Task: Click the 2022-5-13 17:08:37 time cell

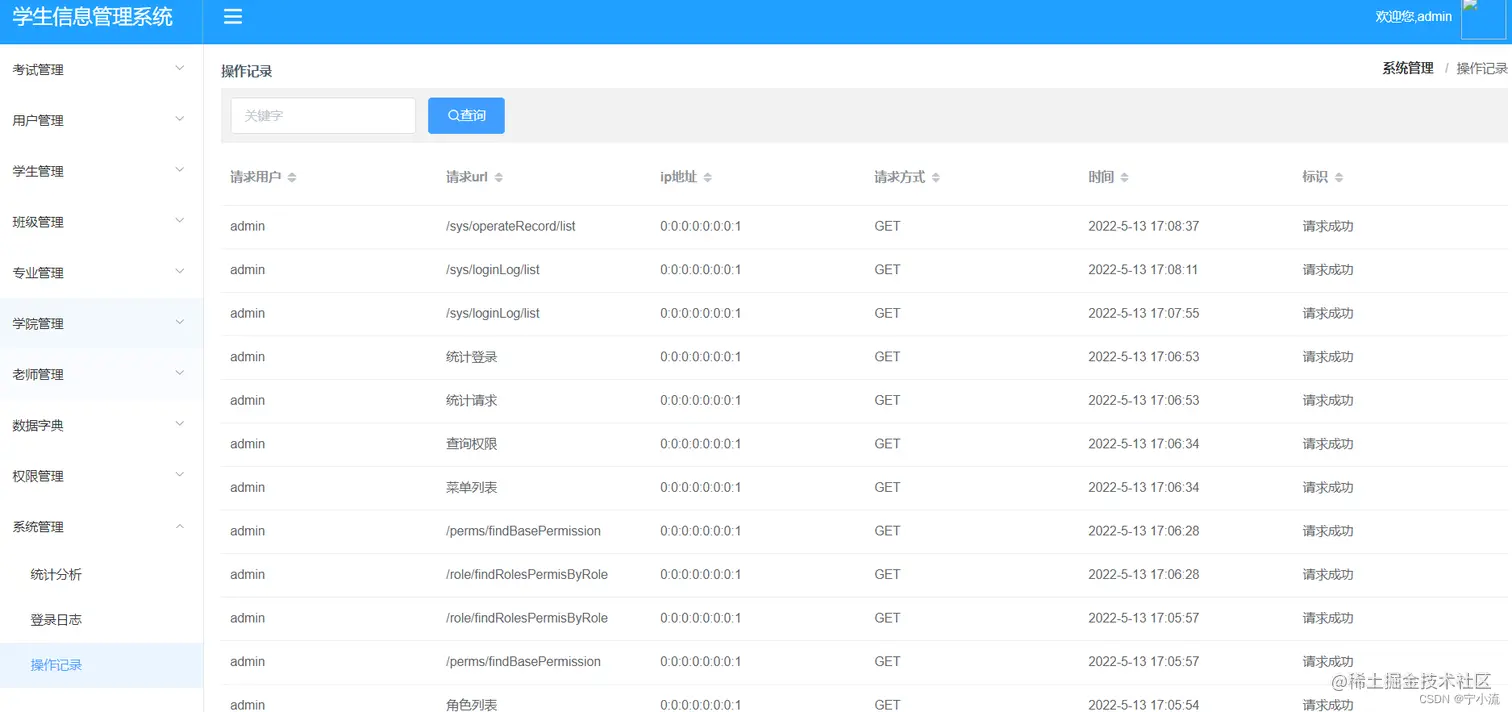Action: click(x=1144, y=226)
